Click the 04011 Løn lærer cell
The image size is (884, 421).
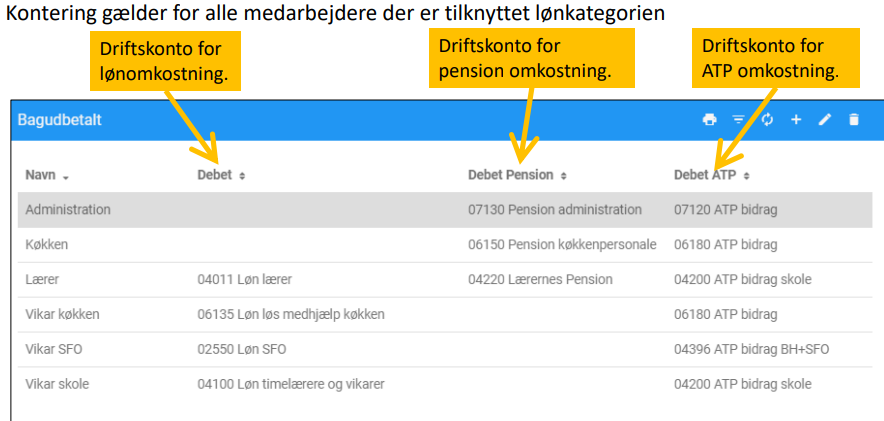coord(245,280)
